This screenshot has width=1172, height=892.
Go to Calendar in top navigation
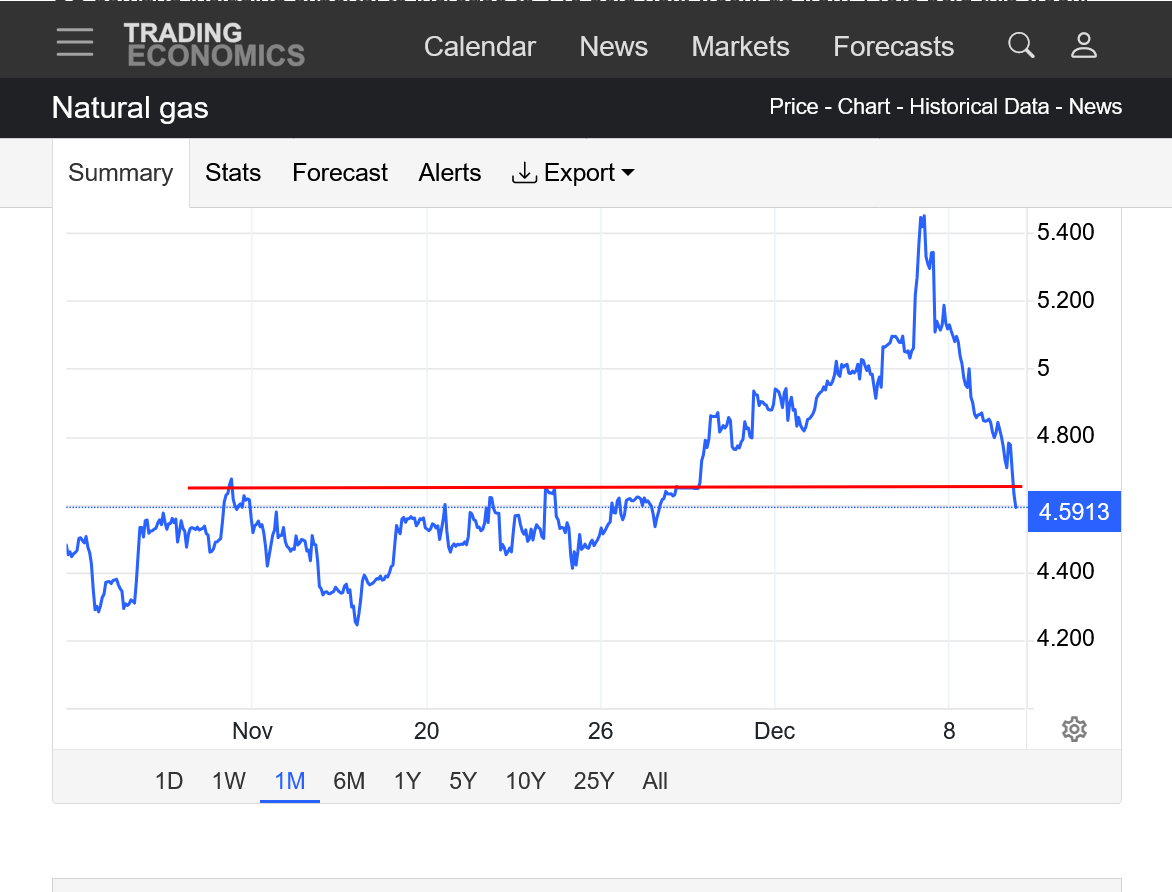480,47
